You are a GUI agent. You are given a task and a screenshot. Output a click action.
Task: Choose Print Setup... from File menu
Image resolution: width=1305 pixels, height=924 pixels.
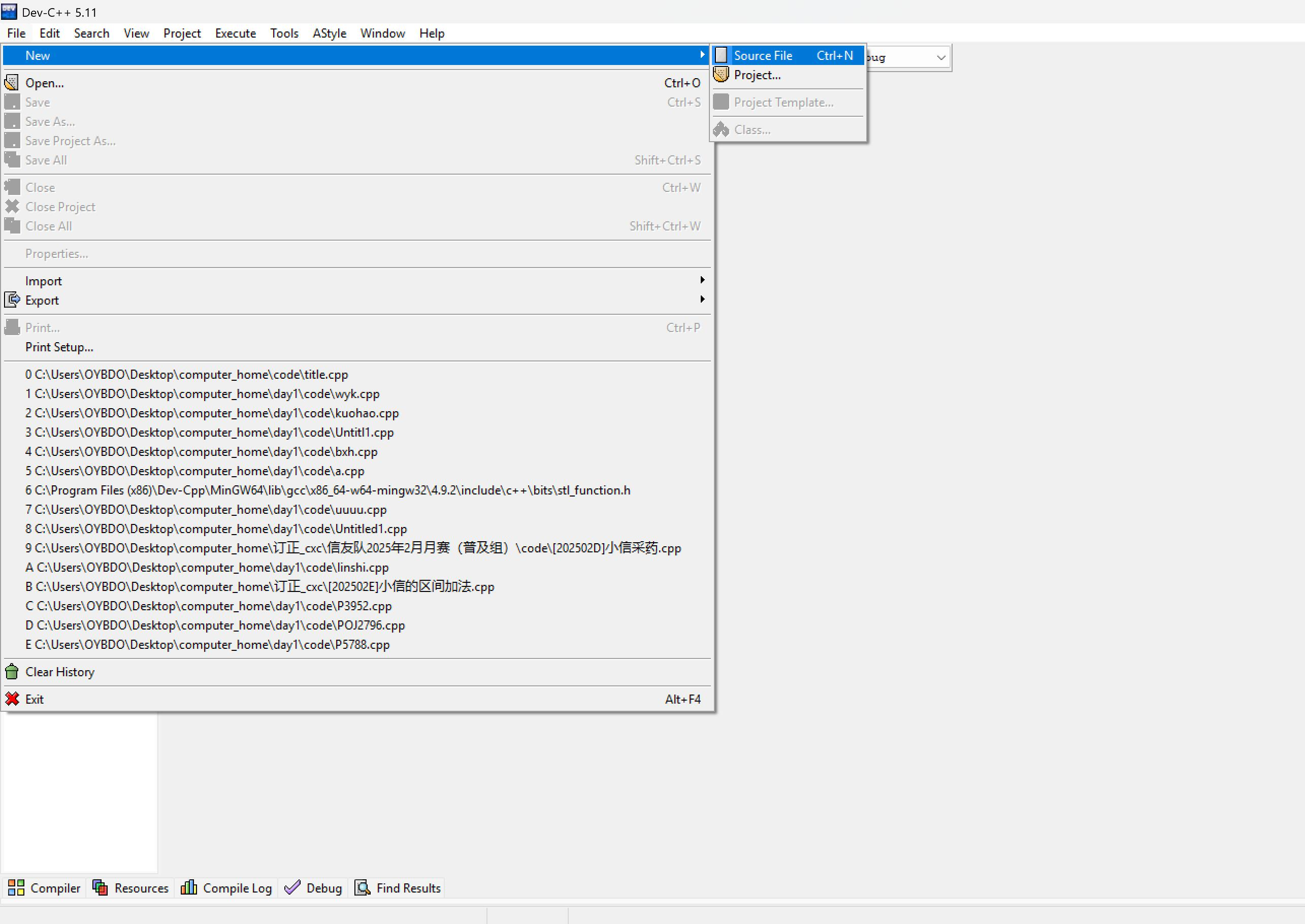pyautogui.click(x=59, y=347)
